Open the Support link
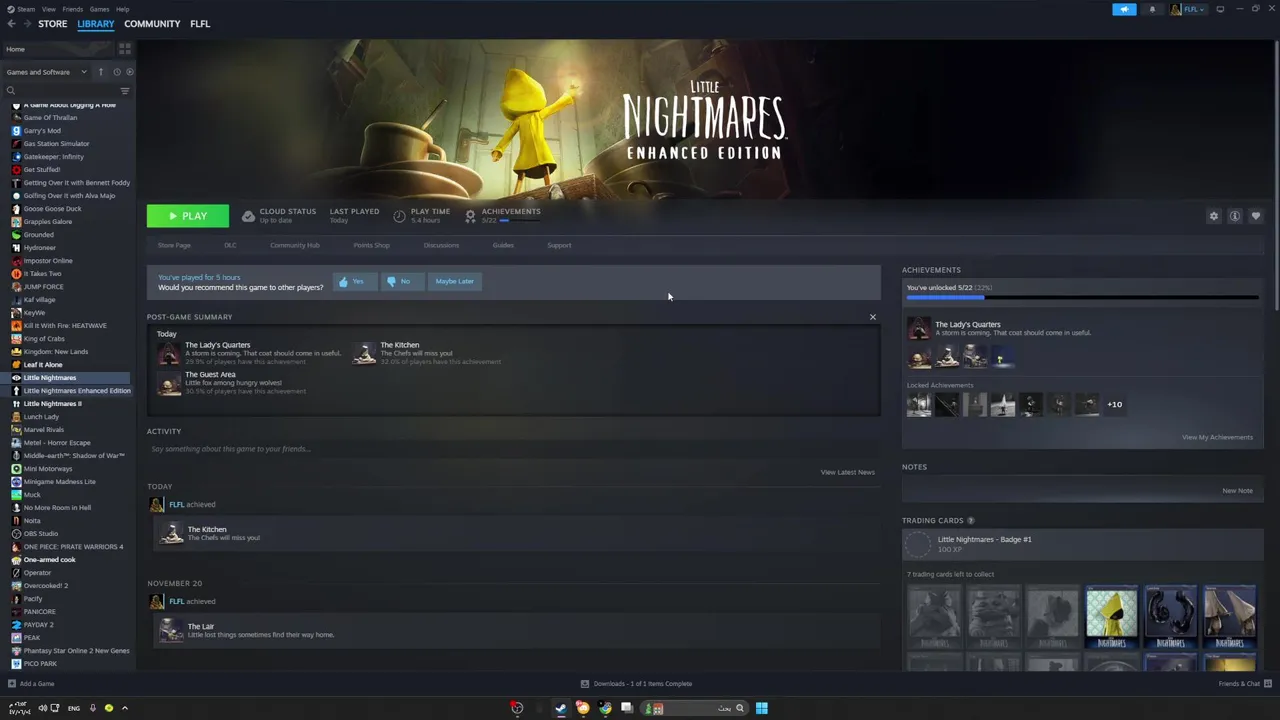 pyautogui.click(x=559, y=245)
